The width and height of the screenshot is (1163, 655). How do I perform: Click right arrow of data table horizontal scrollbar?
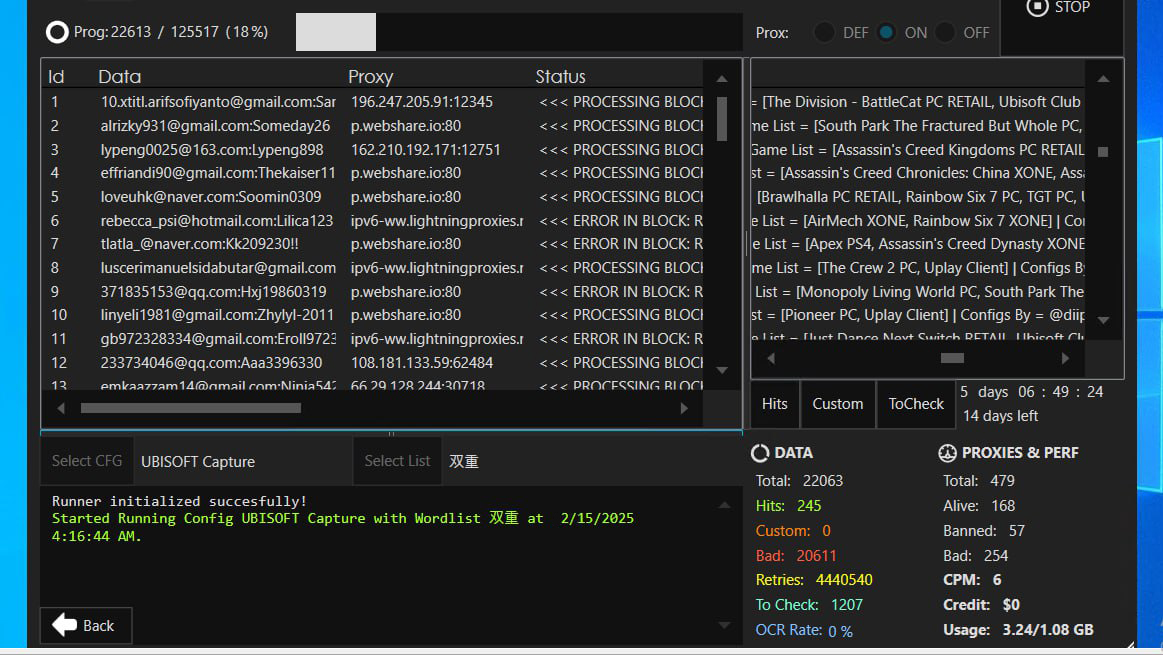[x=684, y=408]
